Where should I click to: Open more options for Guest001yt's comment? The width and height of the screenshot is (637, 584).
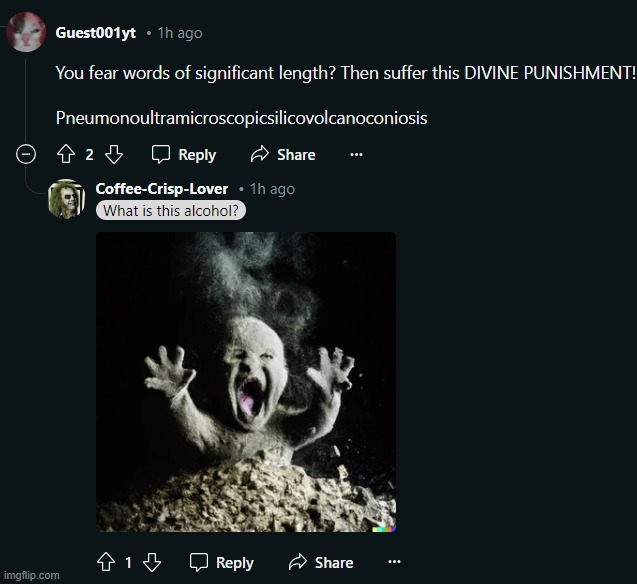click(x=356, y=154)
